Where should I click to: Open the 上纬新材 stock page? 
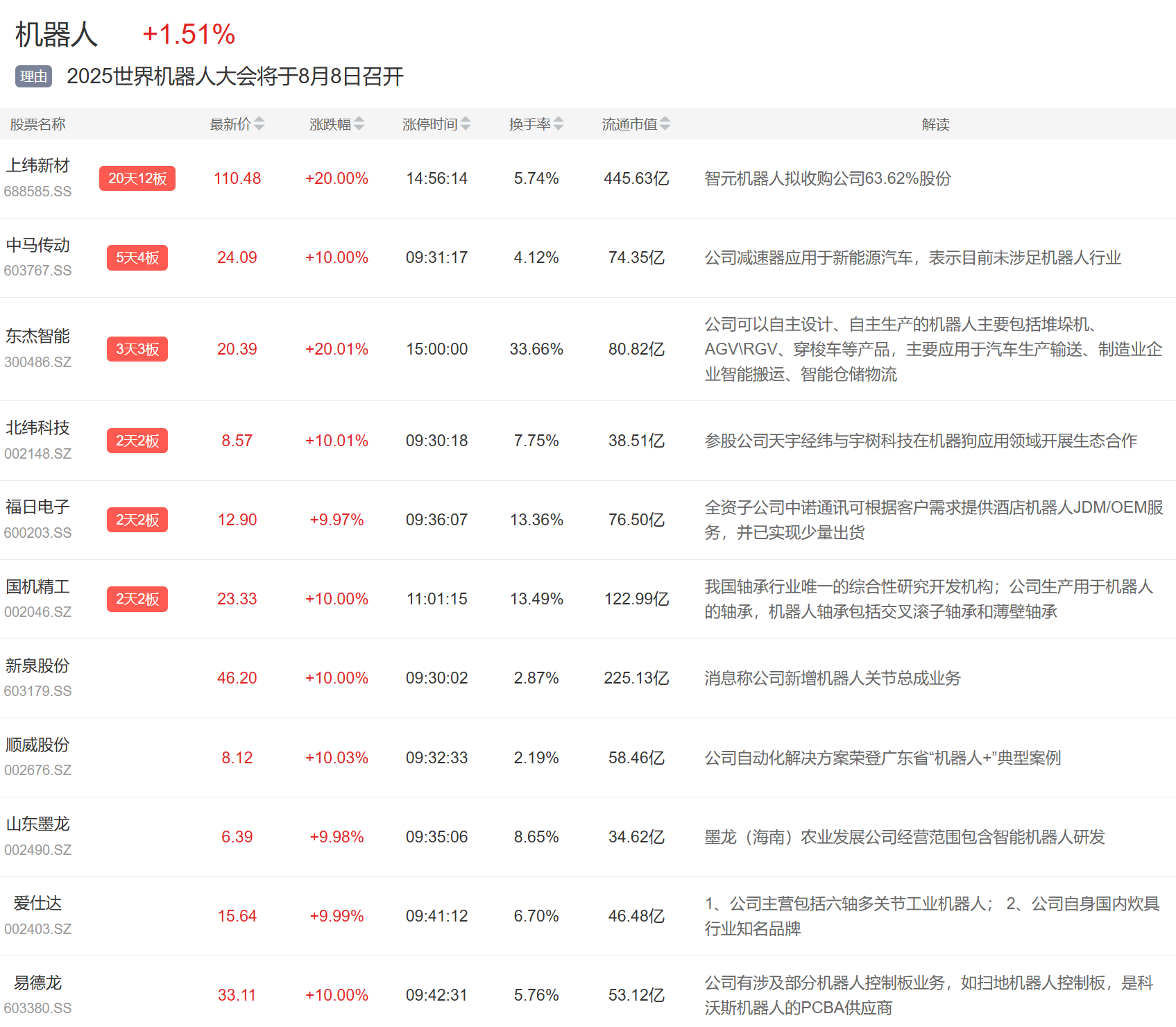(x=38, y=166)
